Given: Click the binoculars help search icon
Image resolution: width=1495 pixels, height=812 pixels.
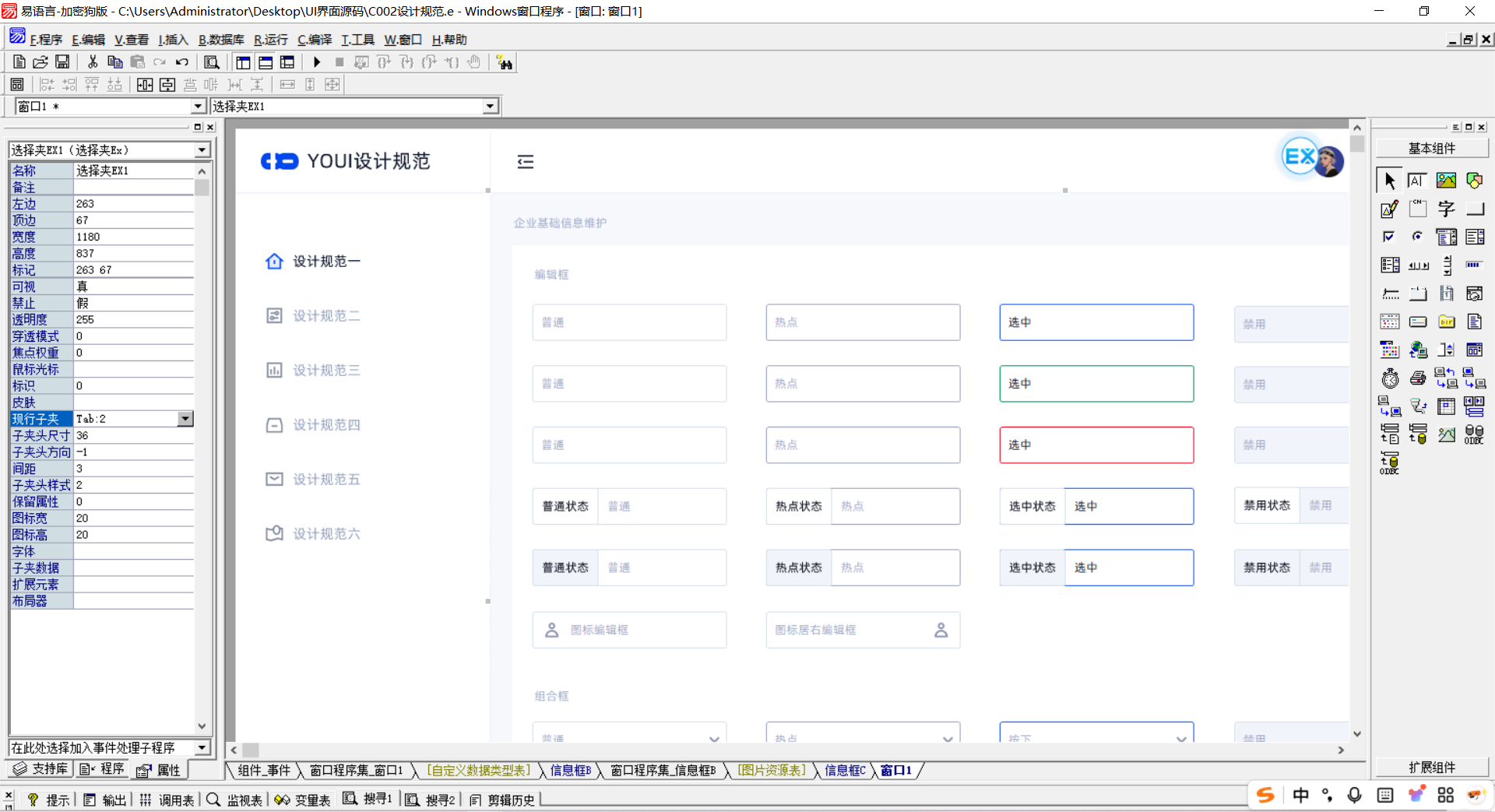Looking at the screenshot, I should coord(505,63).
